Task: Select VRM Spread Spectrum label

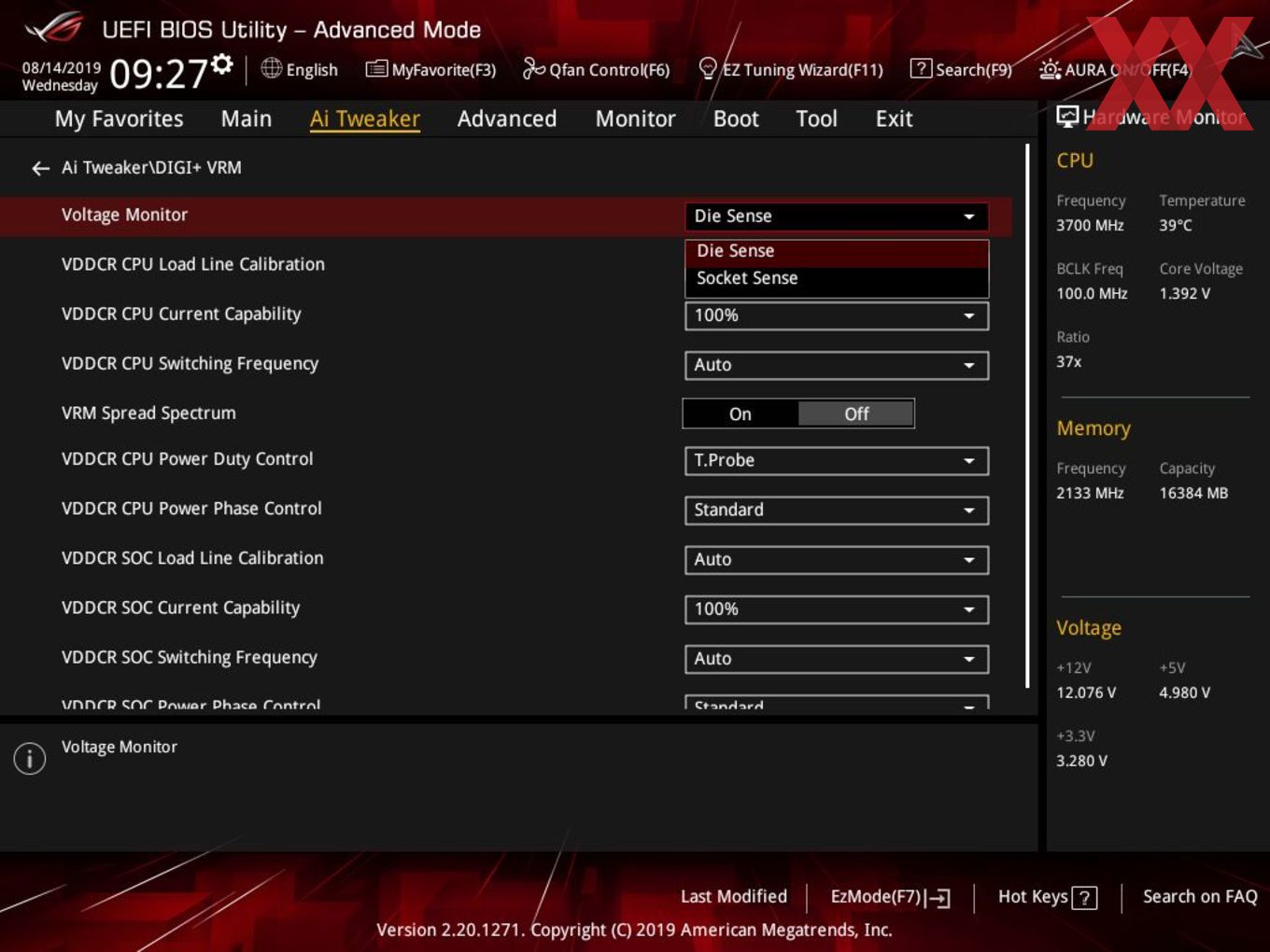Action: pos(148,413)
